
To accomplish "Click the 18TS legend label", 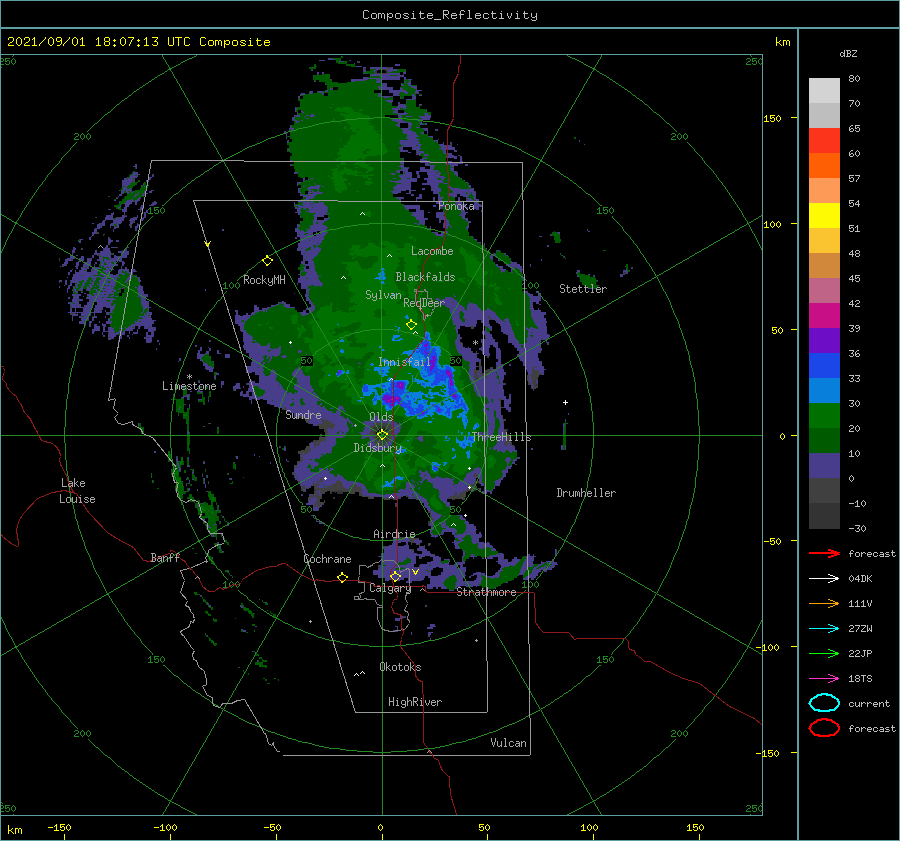I will (860, 679).
